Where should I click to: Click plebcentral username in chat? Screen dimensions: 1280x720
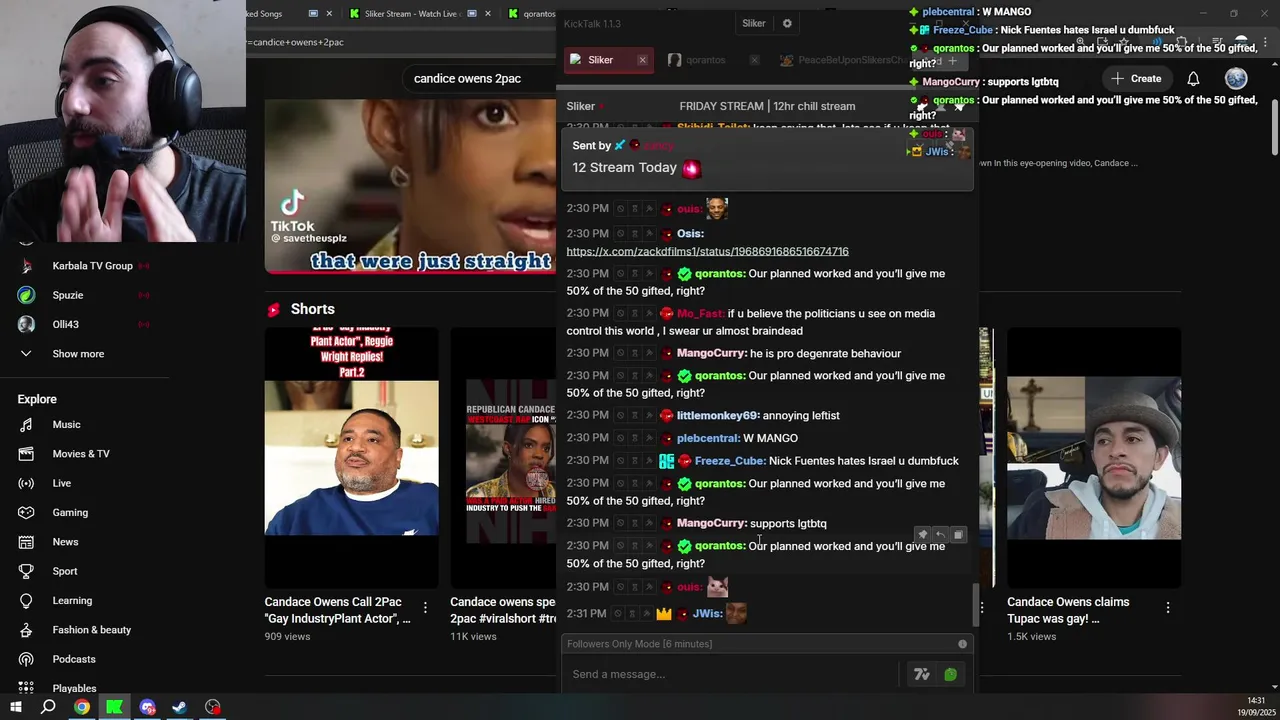point(709,438)
